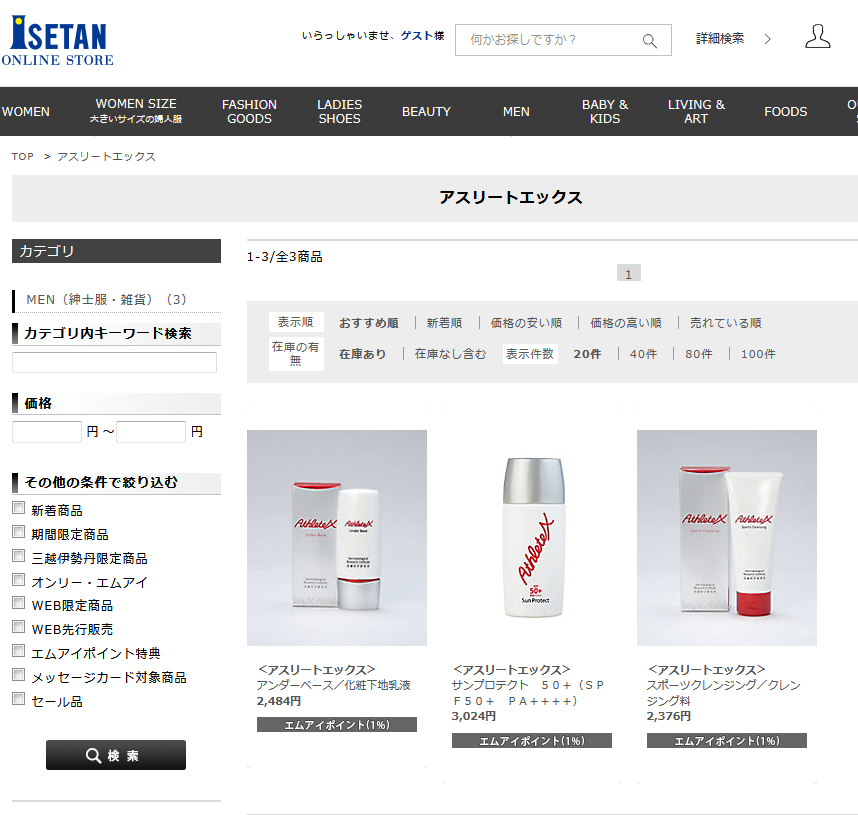Open the user account icon
The height and width of the screenshot is (815, 858).
[818, 37]
